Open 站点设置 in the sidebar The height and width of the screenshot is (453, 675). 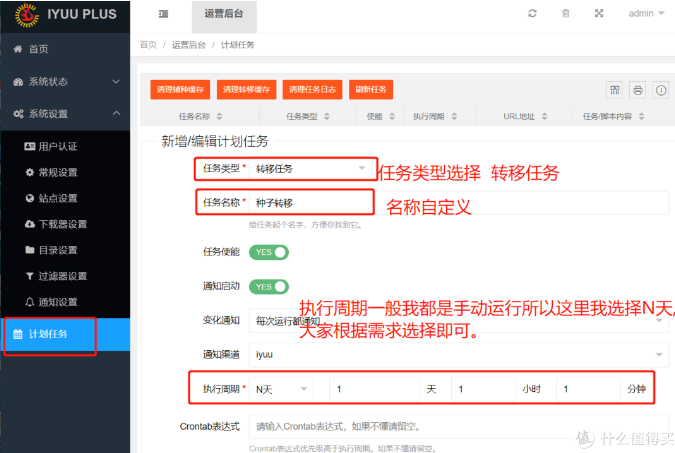point(65,198)
